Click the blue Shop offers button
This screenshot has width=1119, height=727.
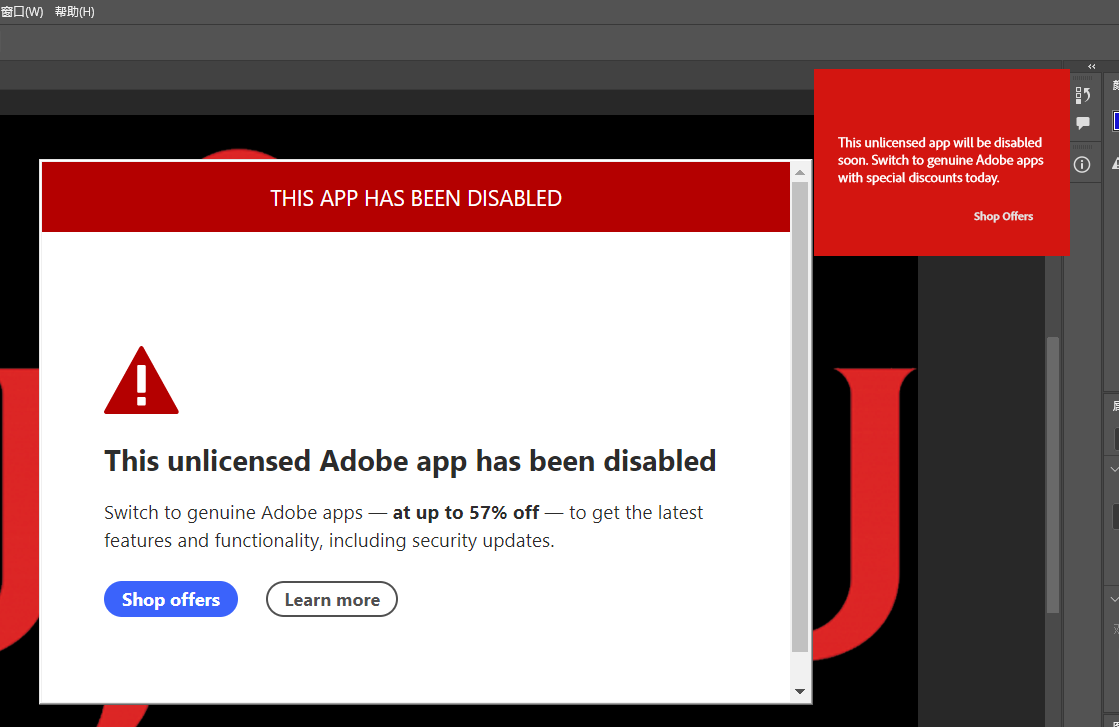pos(171,600)
